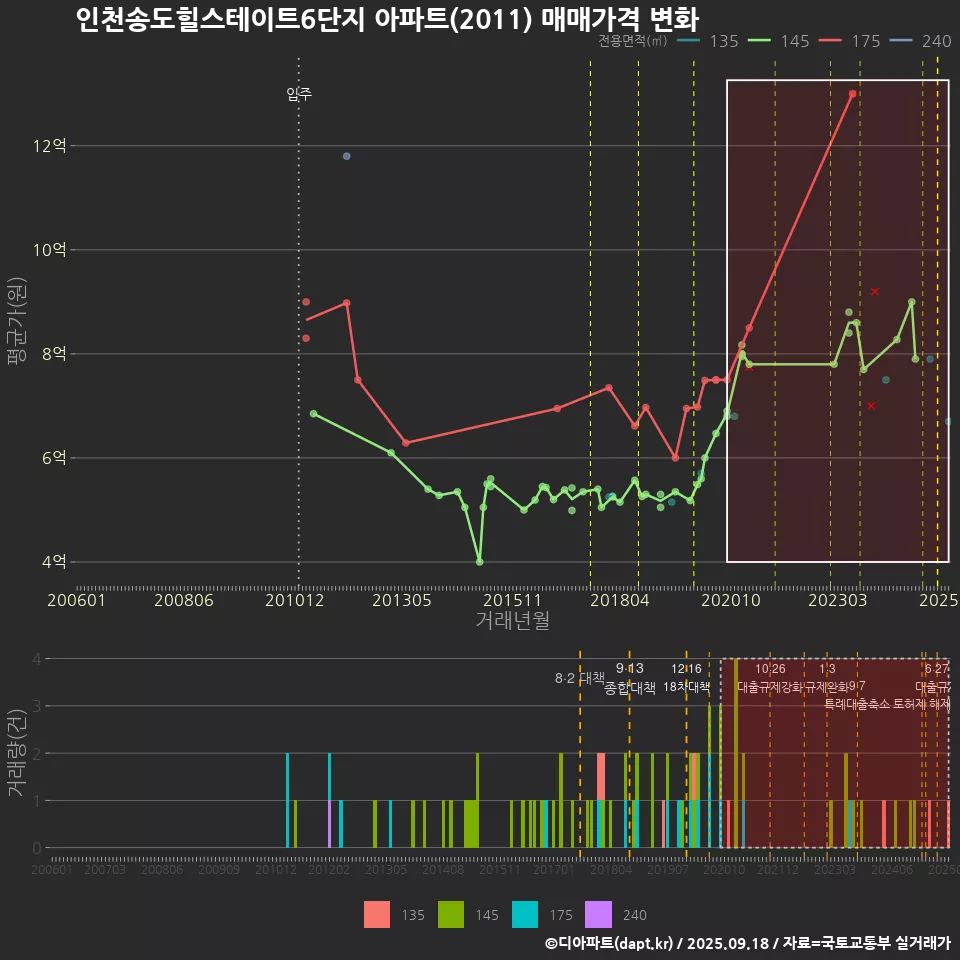This screenshot has width=960, height=960.
Task: Select the purple 240 swatch in bottom legend
Action: pyautogui.click(x=598, y=914)
